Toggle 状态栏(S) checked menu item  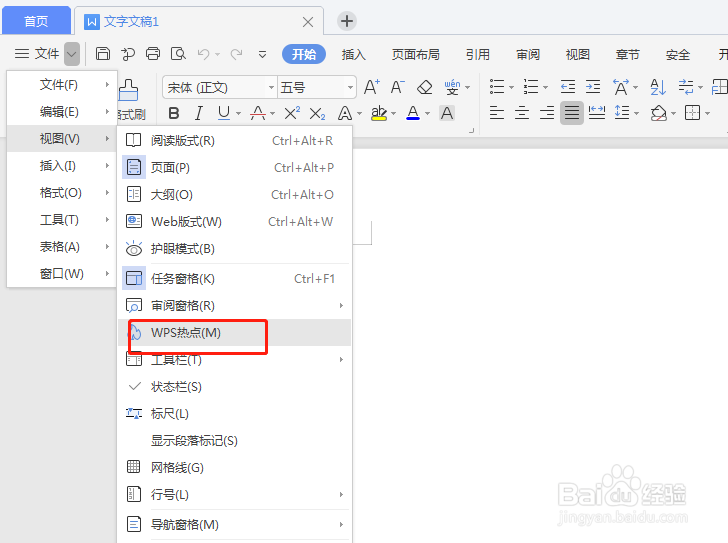point(234,387)
